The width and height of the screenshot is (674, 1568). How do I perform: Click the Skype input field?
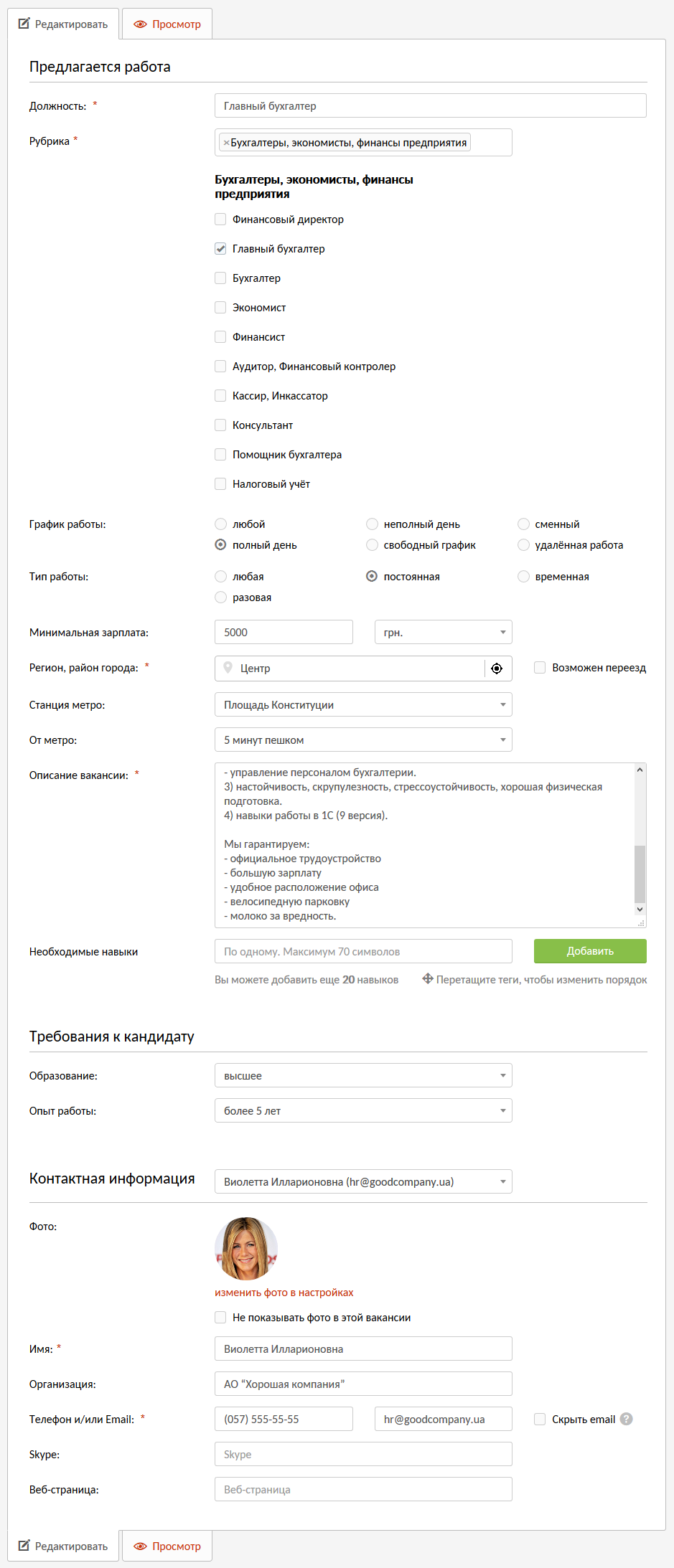tap(363, 1455)
